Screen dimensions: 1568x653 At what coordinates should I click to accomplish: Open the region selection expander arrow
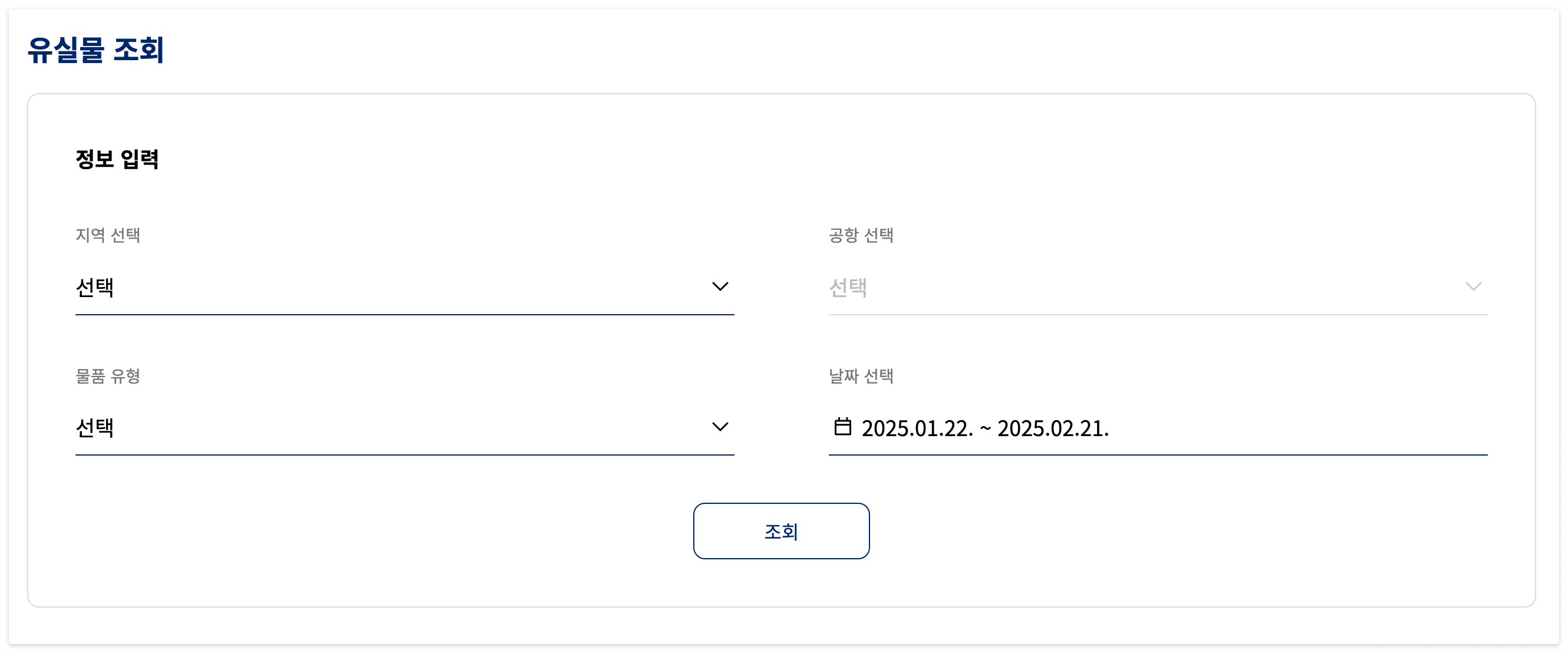pyautogui.click(x=720, y=286)
